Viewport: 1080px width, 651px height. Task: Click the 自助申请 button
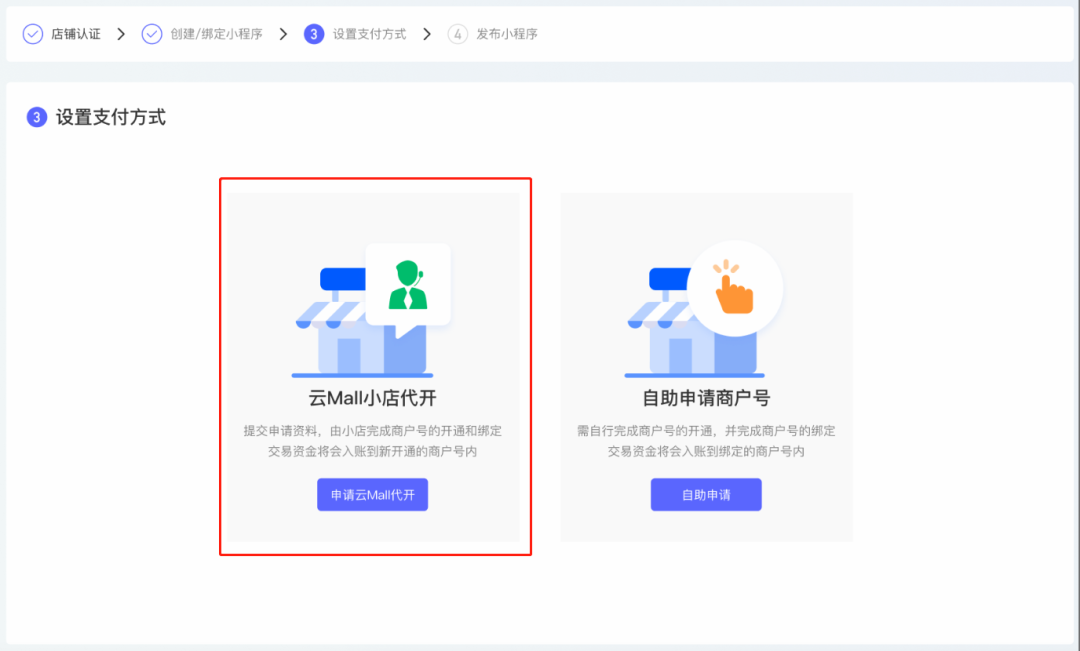pyautogui.click(x=706, y=495)
